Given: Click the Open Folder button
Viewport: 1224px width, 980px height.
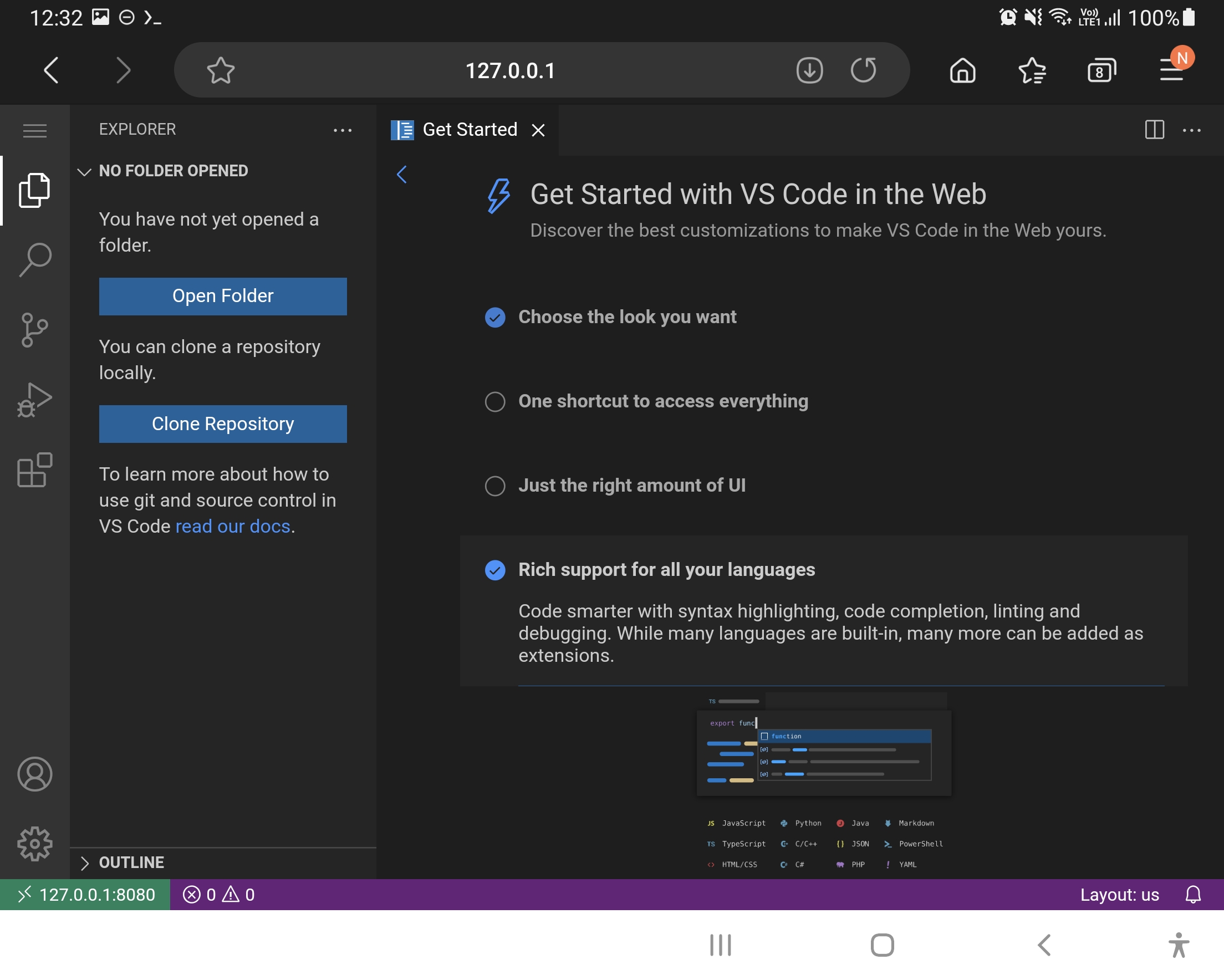Looking at the screenshot, I should [x=222, y=296].
